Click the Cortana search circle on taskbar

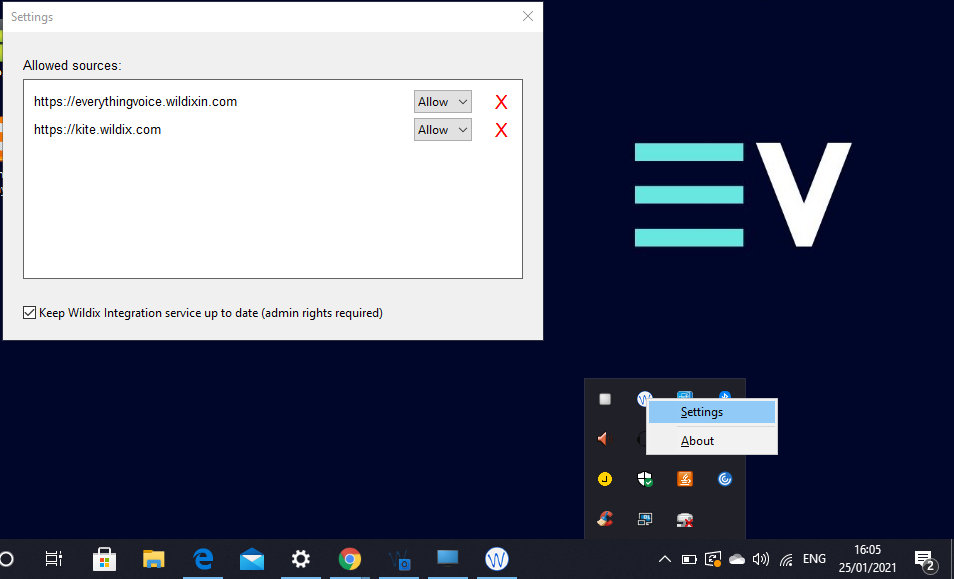[x=7, y=559]
